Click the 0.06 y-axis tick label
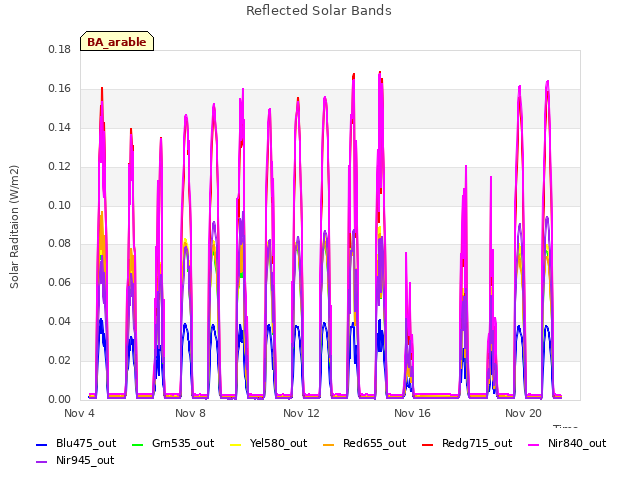Image resolution: width=640 pixels, height=480 pixels. click(x=60, y=282)
